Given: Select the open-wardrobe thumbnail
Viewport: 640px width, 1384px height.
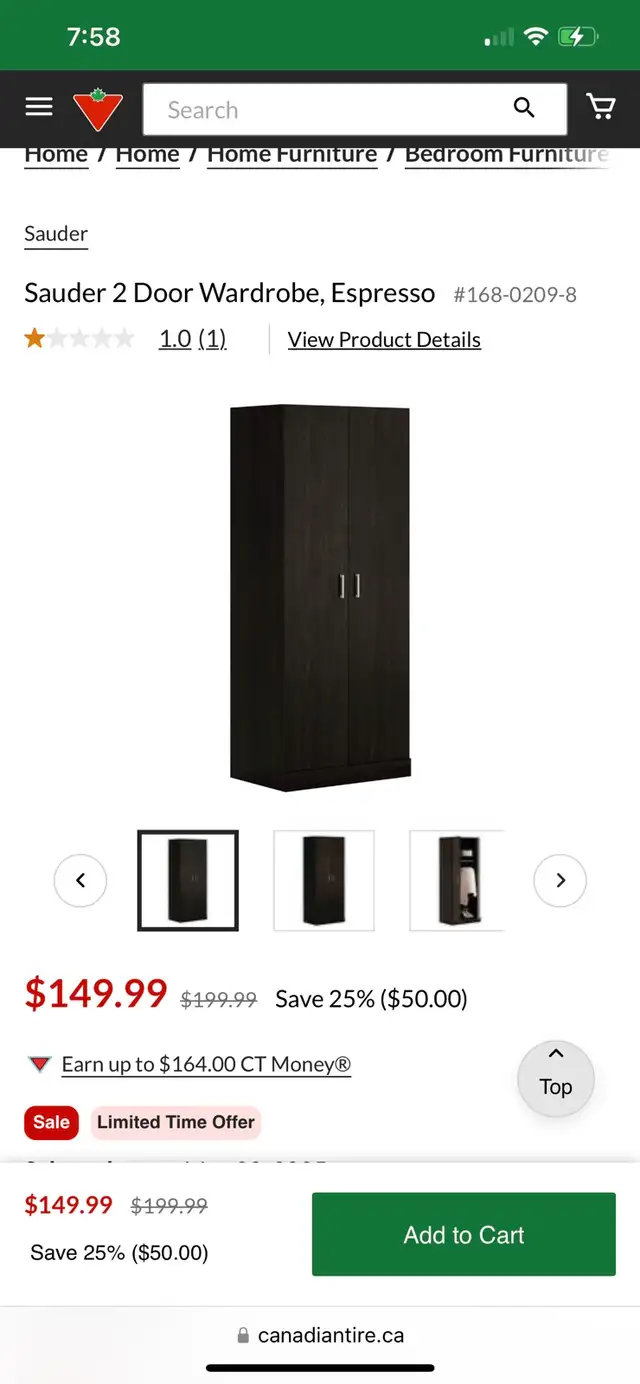Looking at the screenshot, I should click(x=457, y=880).
